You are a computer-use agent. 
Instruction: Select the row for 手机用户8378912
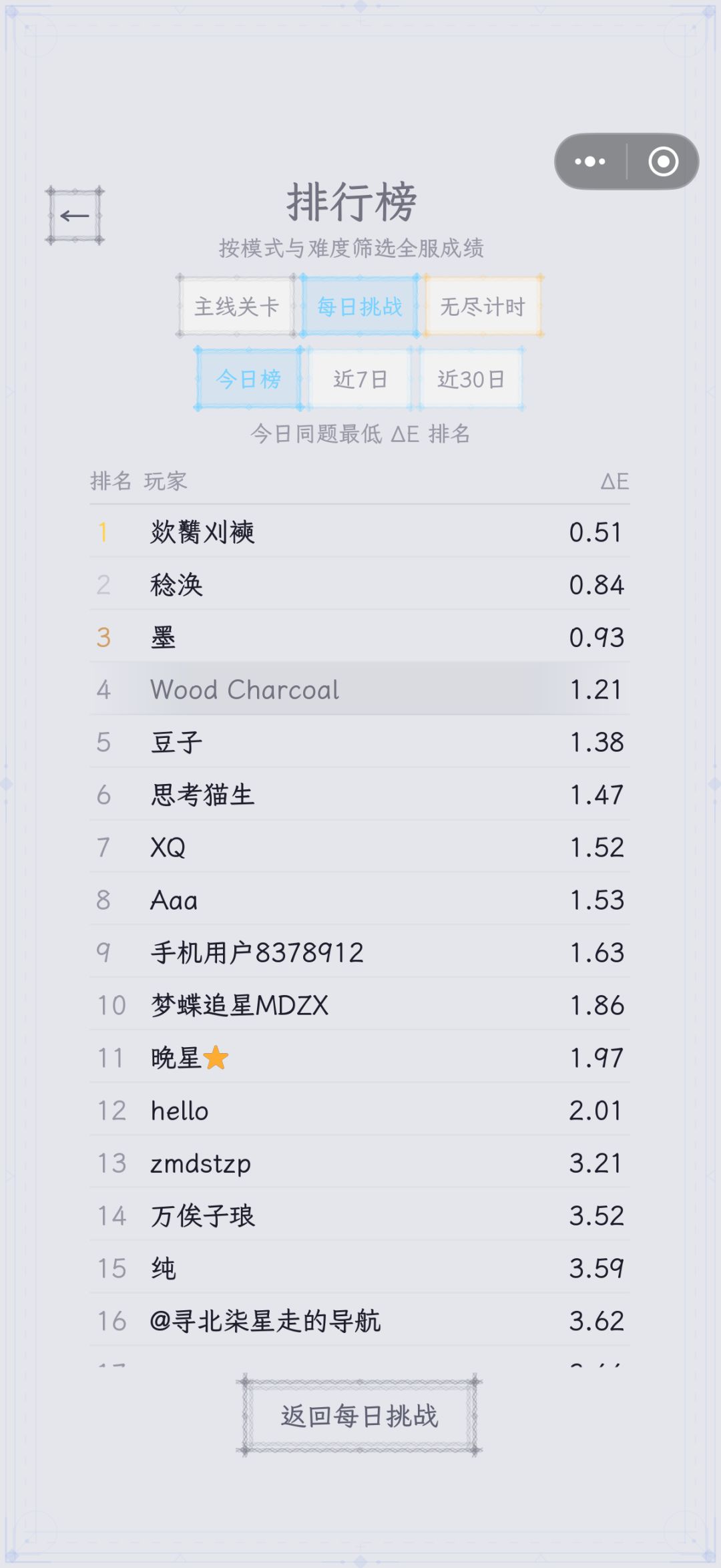pos(360,952)
